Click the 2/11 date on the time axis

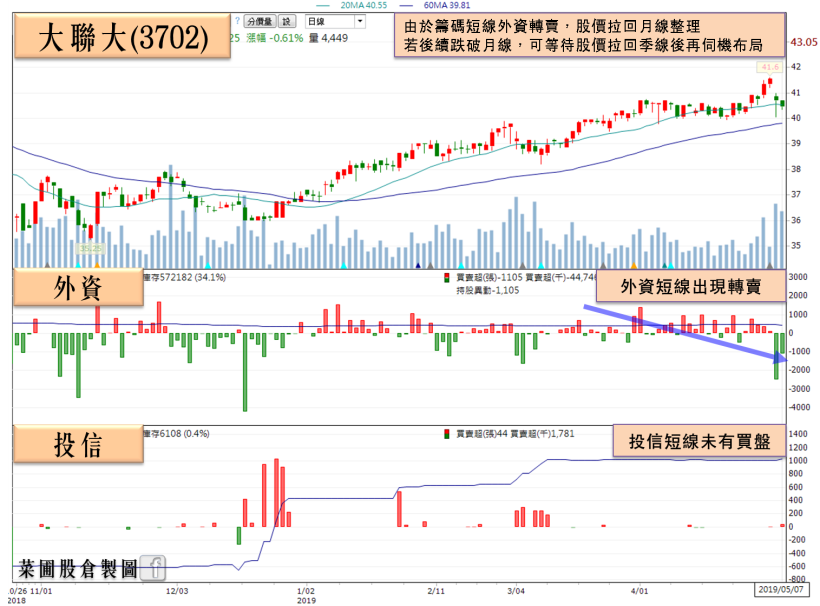point(436,591)
